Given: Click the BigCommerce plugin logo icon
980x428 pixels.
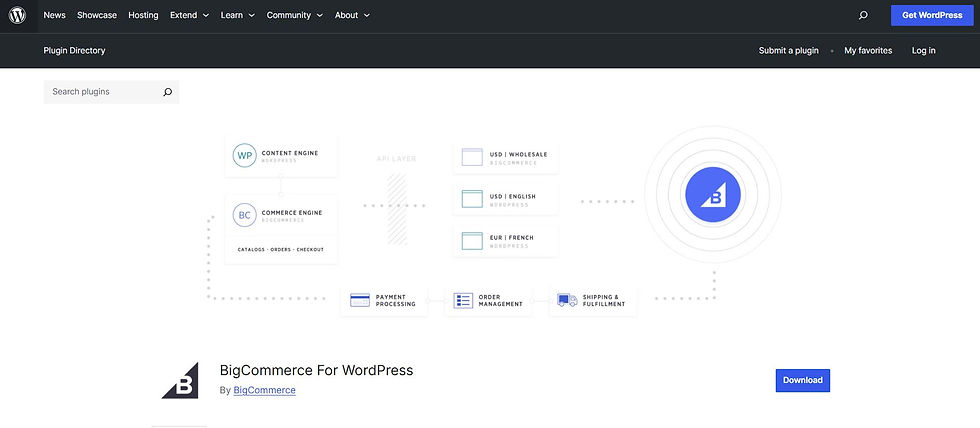Looking at the screenshot, I should [x=180, y=381].
